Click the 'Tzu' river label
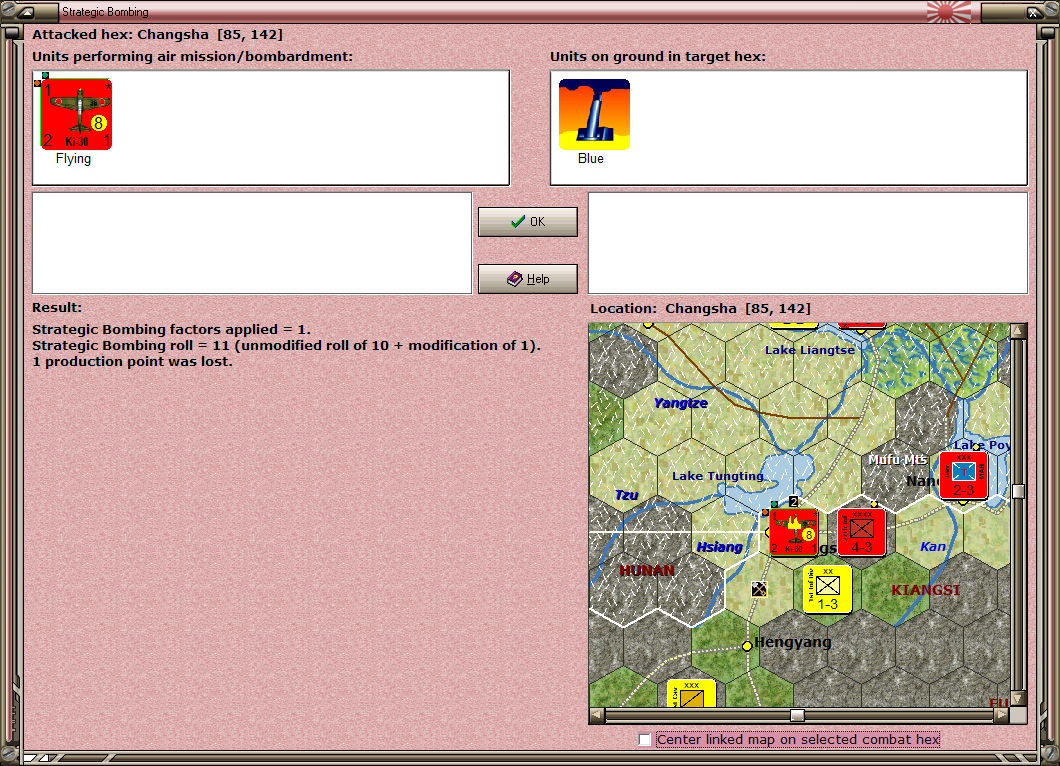This screenshot has width=1060, height=766. click(627, 495)
